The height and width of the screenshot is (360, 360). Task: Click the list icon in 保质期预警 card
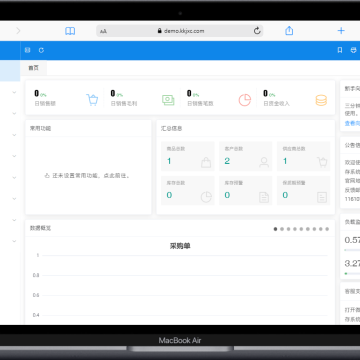[322, 197]
